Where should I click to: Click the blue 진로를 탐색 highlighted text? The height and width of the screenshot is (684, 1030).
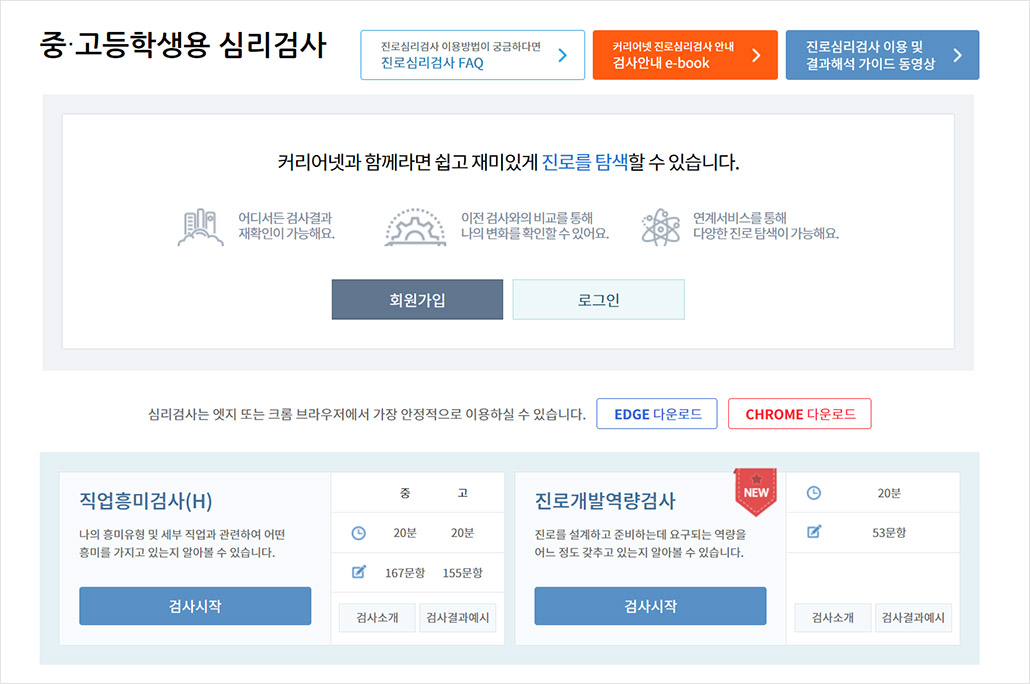(585, 162)
